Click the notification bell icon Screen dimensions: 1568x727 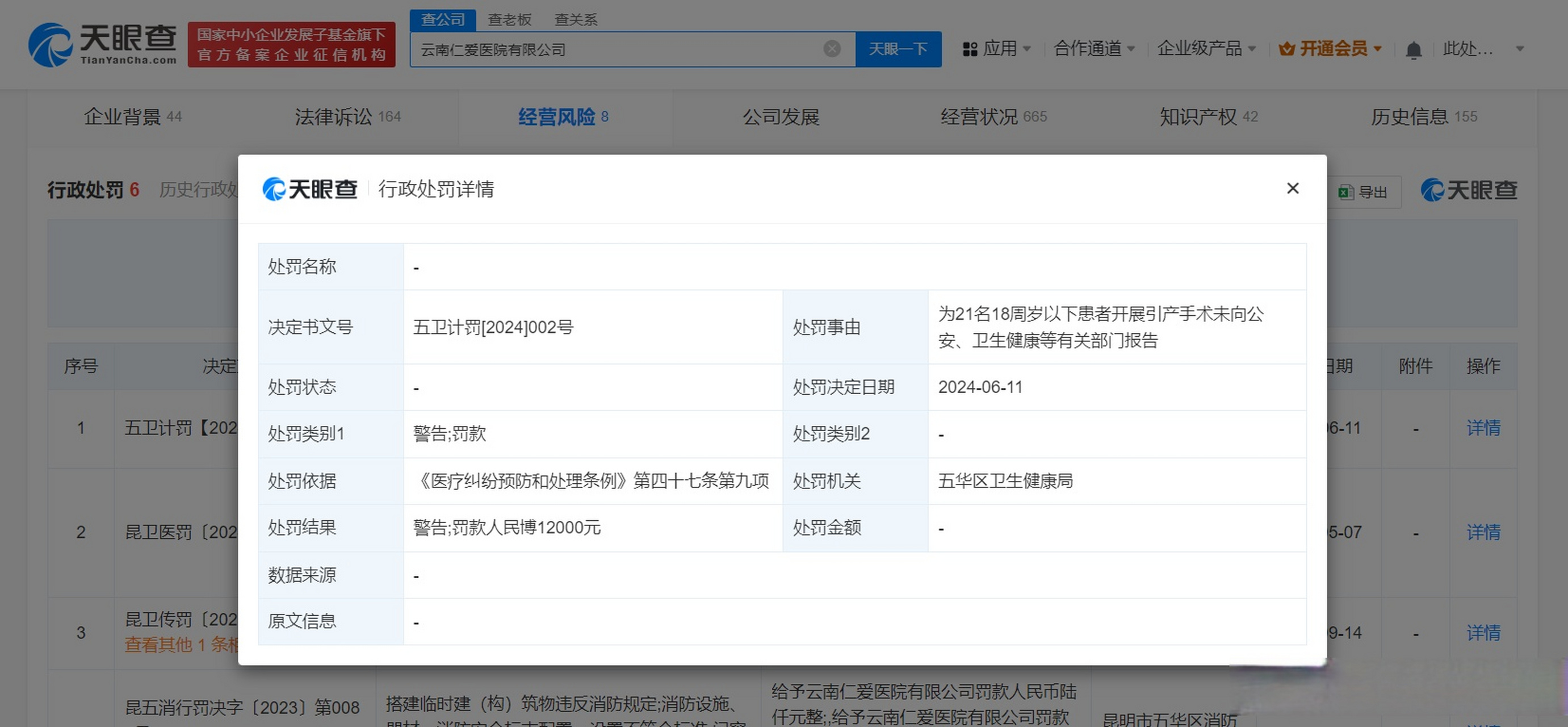[1414, 49]
